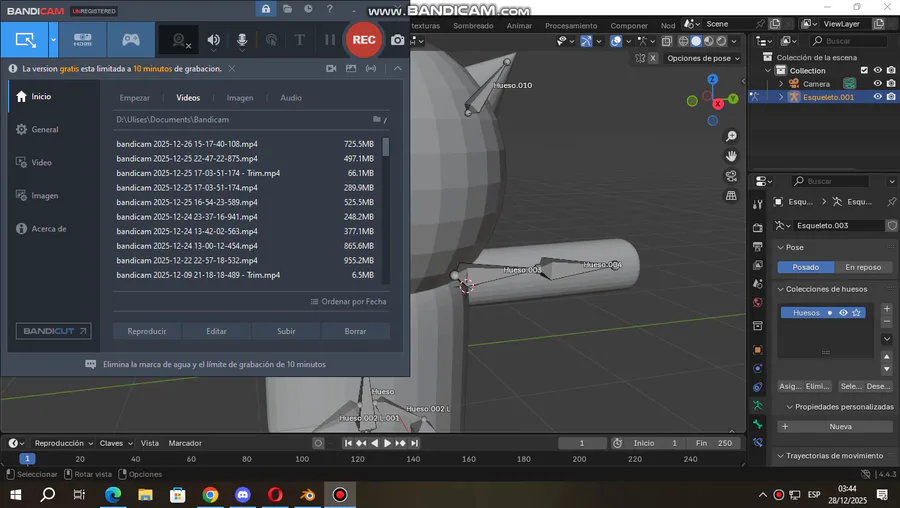This screenshot has width=900, height=508.
Task: Select HDMI device recording mode
Action: click(x=82, y=40)
